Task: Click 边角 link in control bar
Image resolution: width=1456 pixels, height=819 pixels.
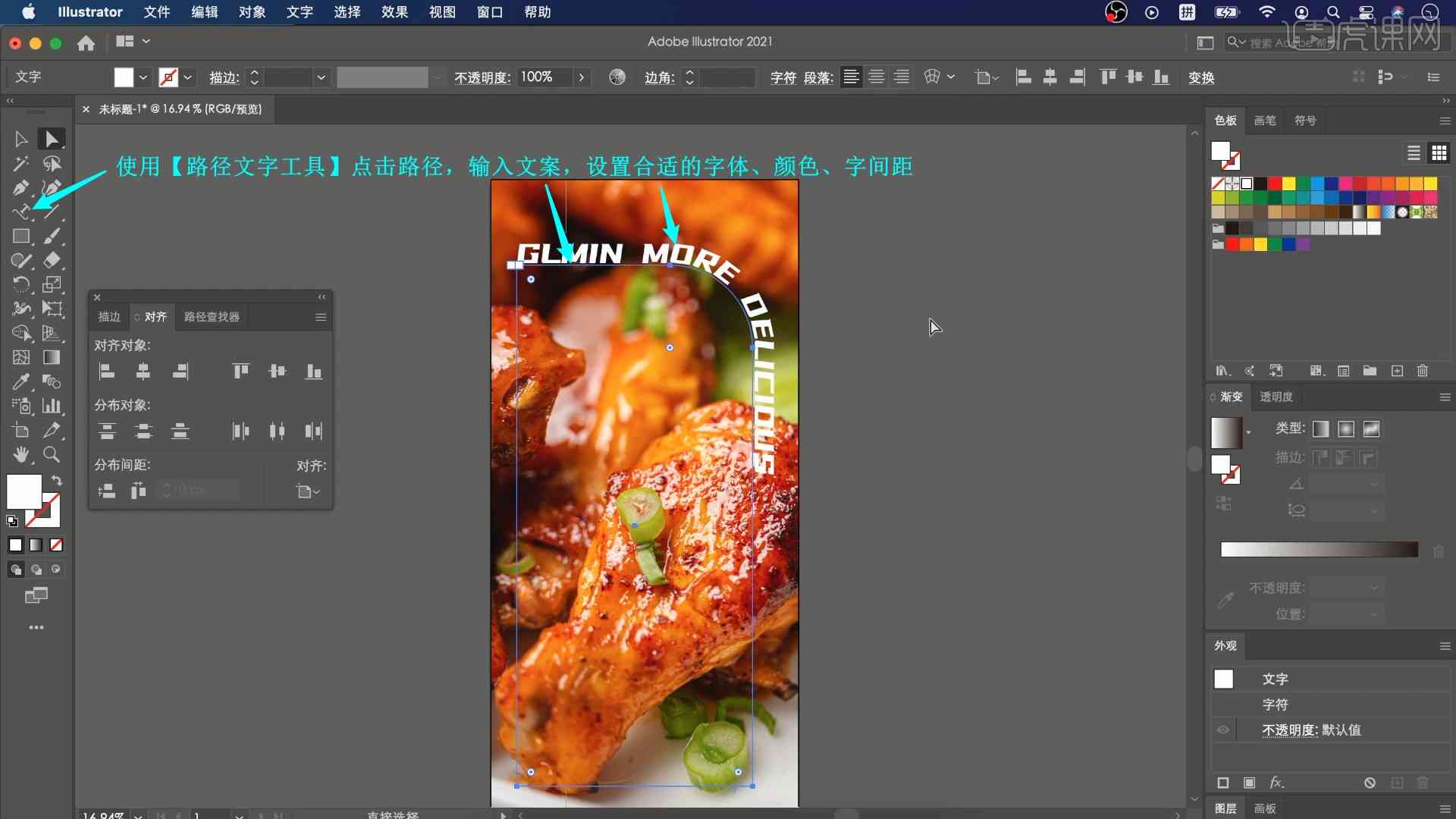Action: pyautogui.click(x=659, y=77)
